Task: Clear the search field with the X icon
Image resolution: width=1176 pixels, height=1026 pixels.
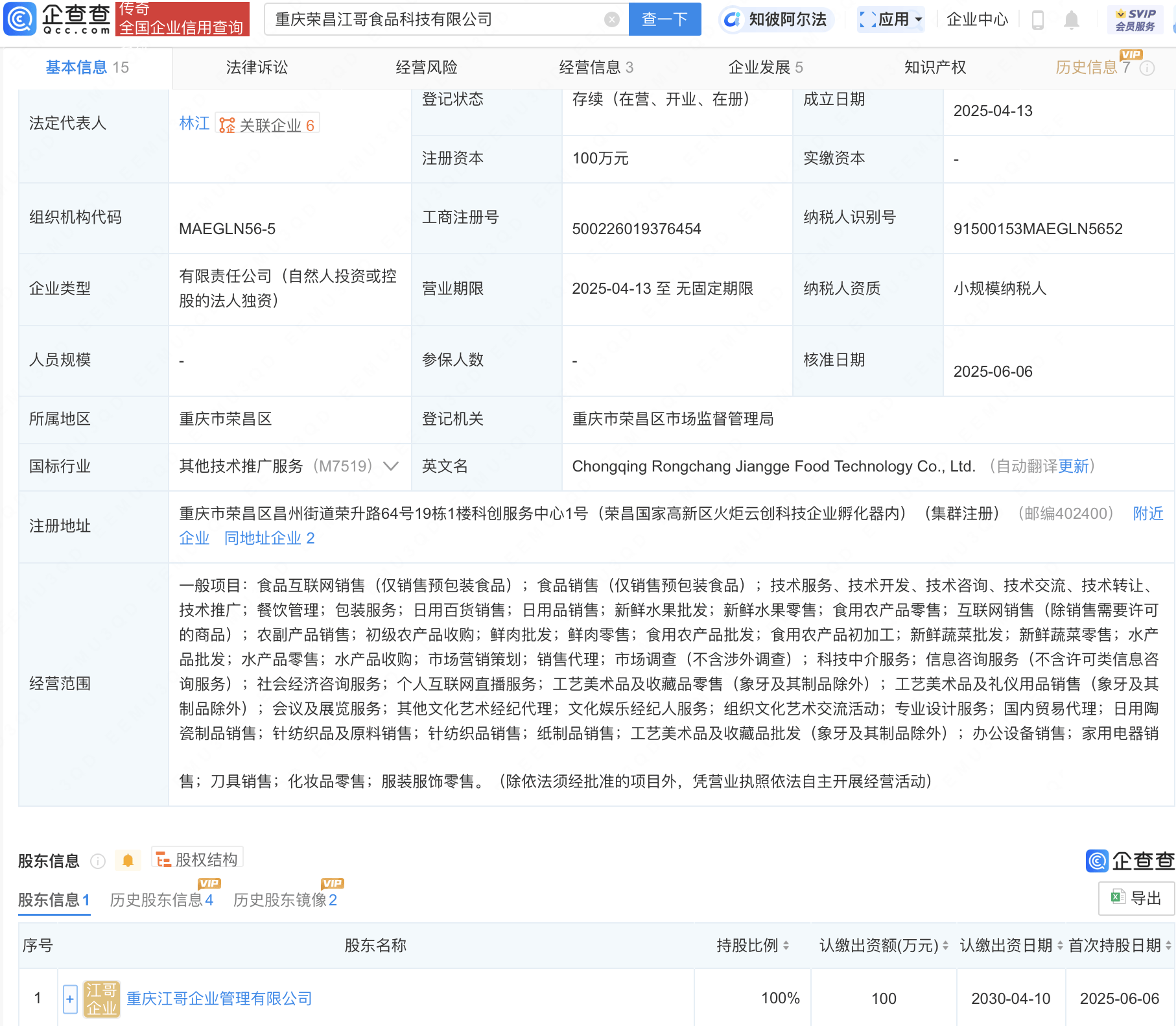Action: point(611,19)
